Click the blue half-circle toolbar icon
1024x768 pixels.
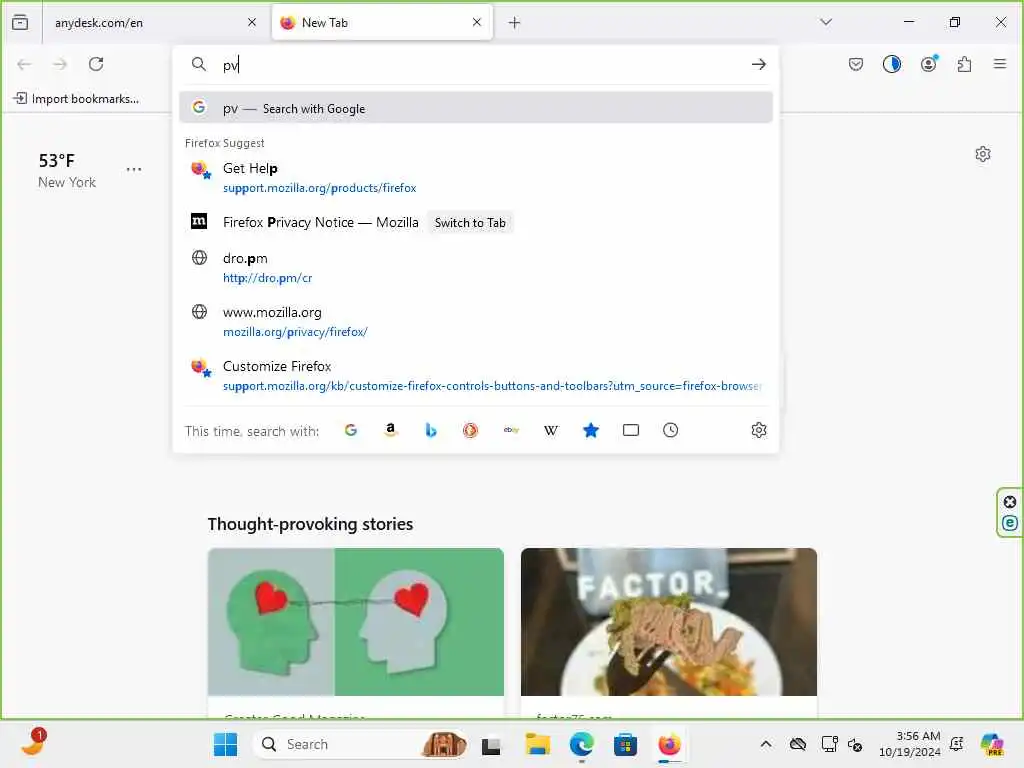tap(891, 64)
